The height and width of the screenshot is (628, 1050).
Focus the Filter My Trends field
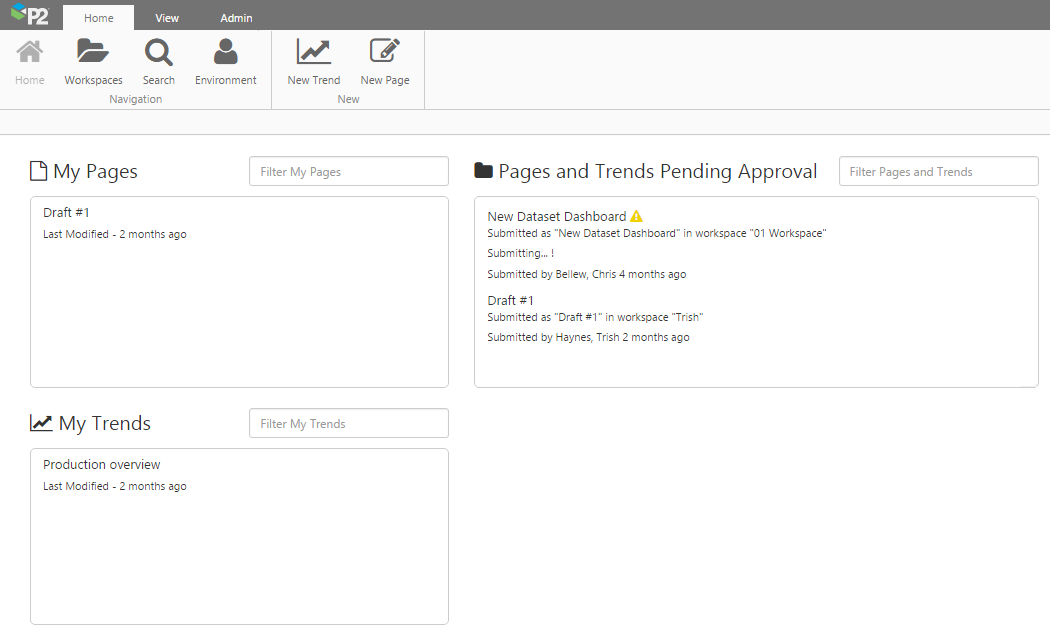coord(349,424)
